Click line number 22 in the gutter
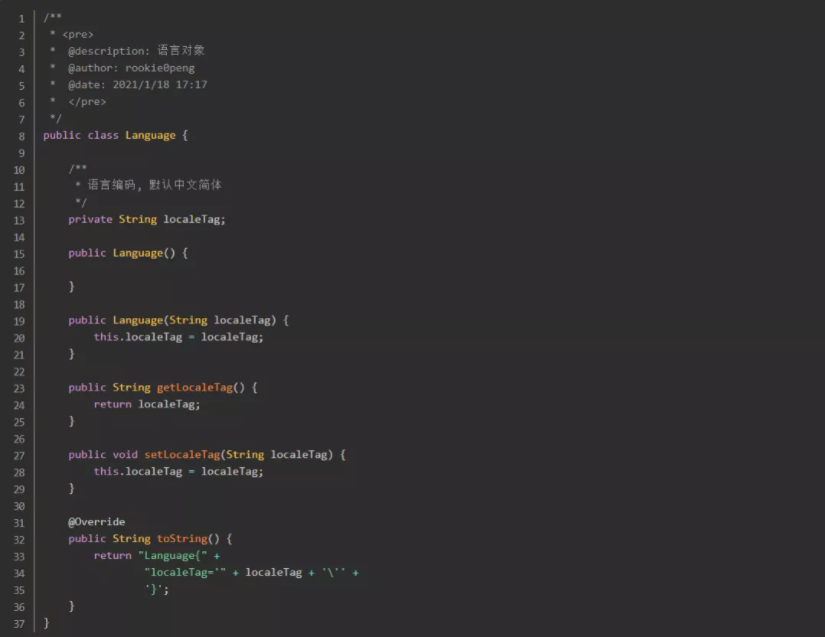 (19, 372)
